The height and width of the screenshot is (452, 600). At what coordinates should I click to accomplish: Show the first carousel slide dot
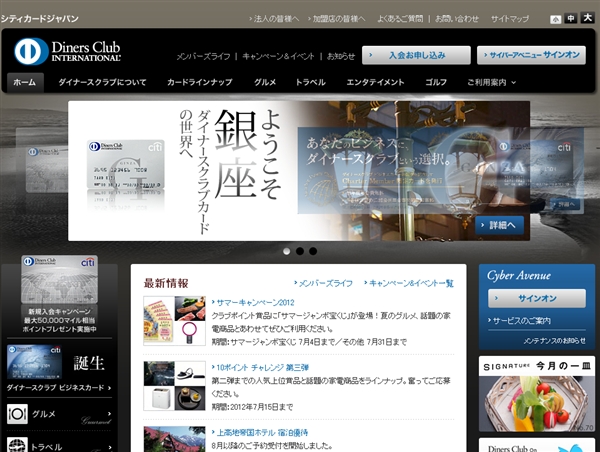click(x=287, y=251)
